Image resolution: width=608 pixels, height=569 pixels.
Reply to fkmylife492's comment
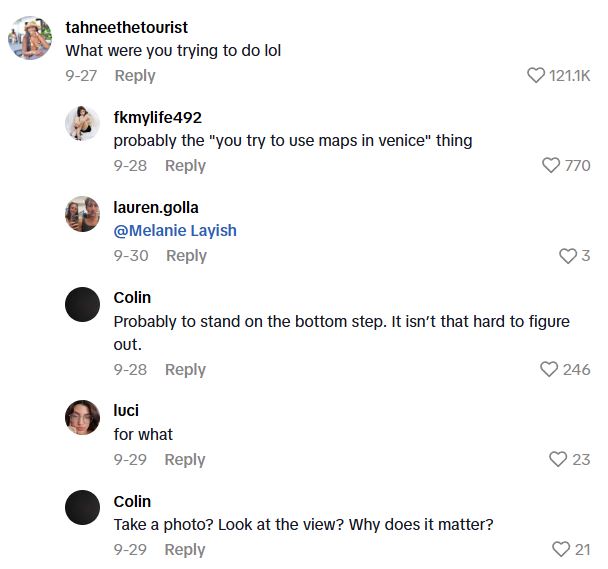pos(185,165)
